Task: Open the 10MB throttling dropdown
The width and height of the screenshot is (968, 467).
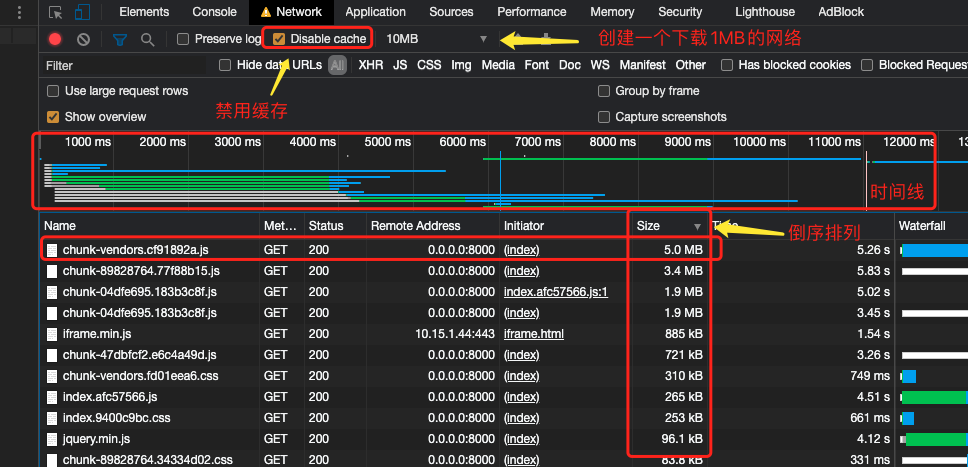Action: pos(436,39)
